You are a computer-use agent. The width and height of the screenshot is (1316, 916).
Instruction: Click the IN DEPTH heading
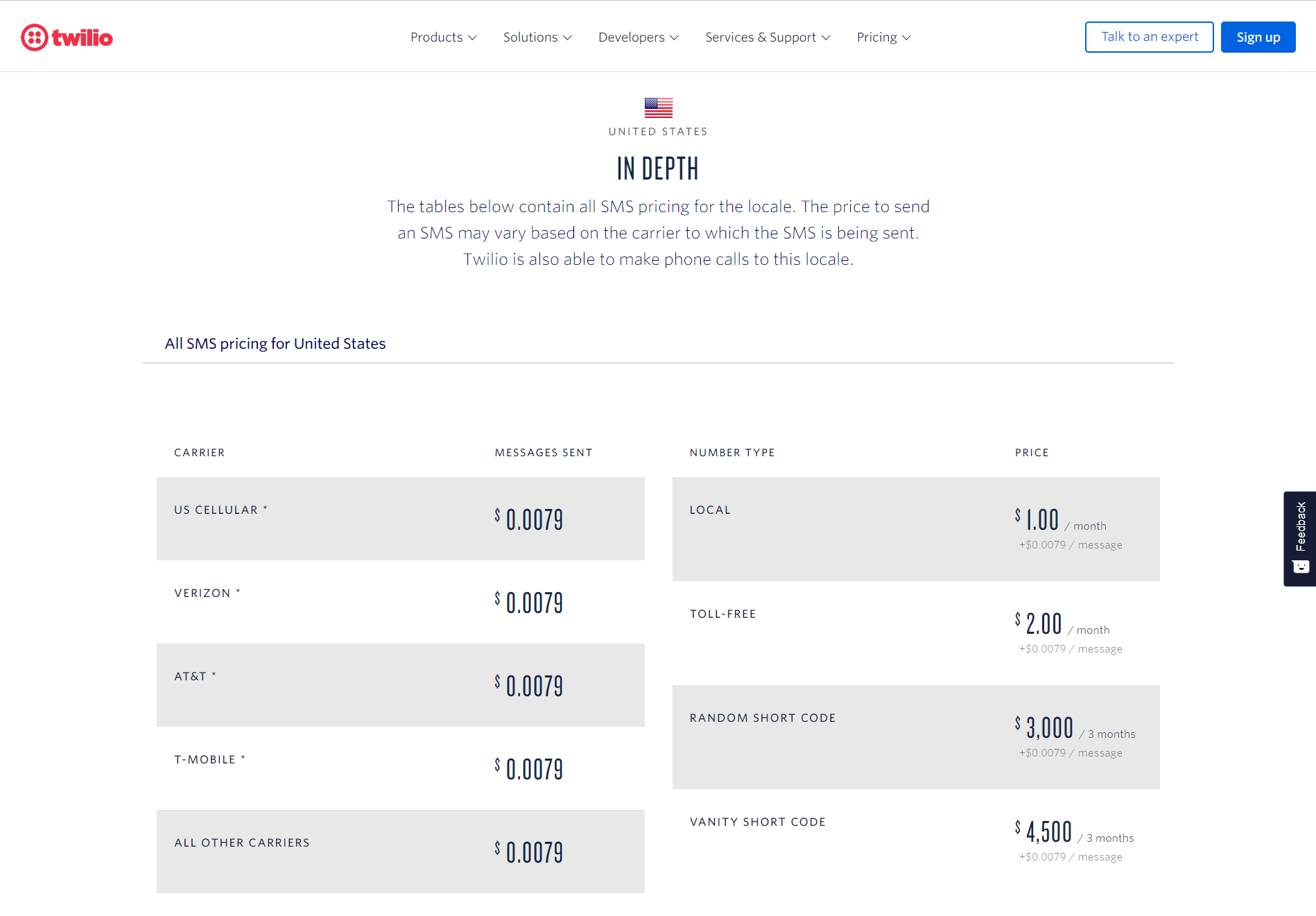658,168
